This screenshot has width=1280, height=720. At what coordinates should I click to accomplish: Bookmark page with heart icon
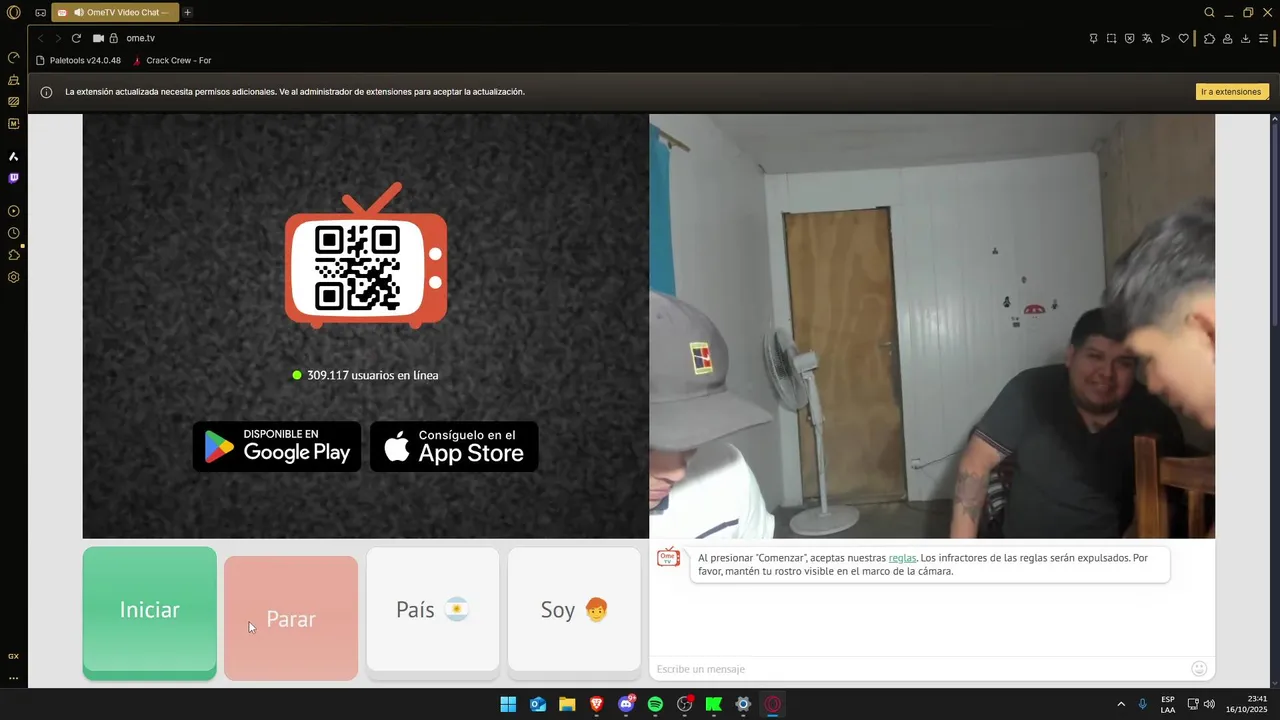coord(1183,38)
